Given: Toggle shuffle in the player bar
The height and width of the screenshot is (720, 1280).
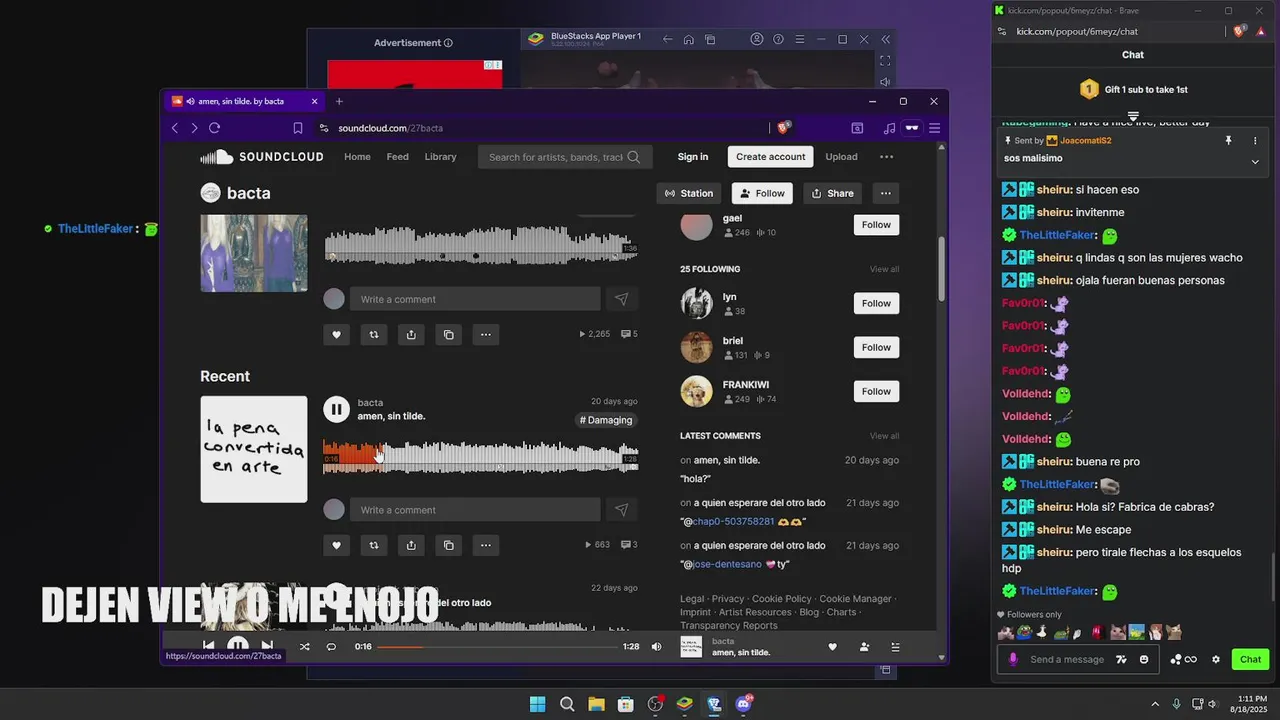Looking at the screenshot, I should 304,647.
